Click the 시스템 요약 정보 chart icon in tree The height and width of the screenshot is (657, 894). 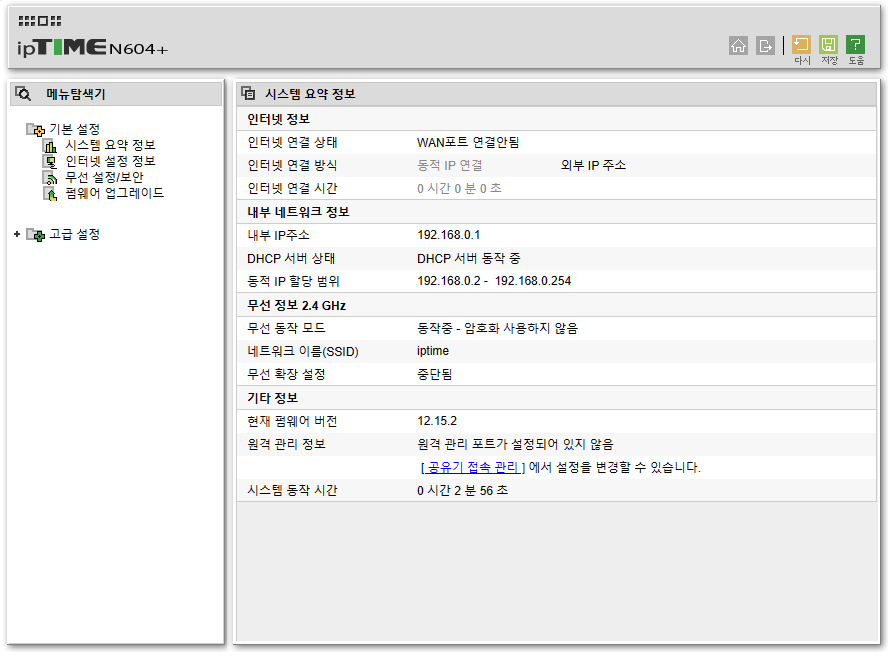pos(50,146)
